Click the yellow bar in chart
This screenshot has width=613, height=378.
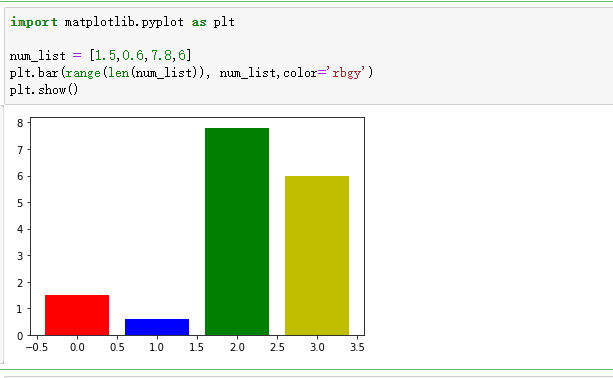pyautogui.click(x=317, y=256)
